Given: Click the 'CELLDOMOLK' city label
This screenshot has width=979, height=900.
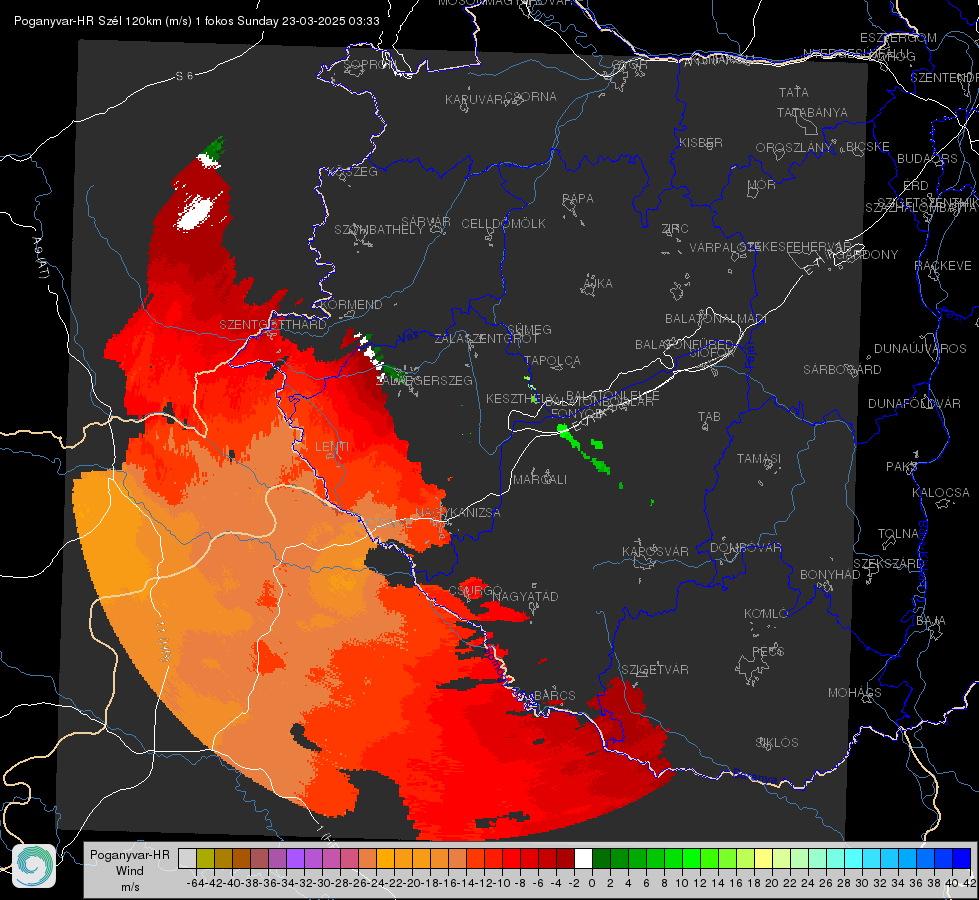Looking at the screenshot, I should [x=503, y=224].
